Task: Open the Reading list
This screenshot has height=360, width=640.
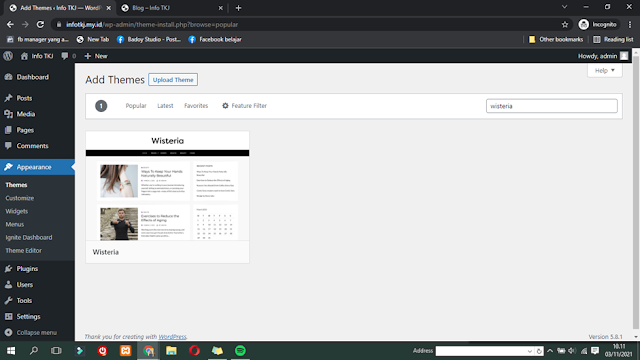Action: 613,39
